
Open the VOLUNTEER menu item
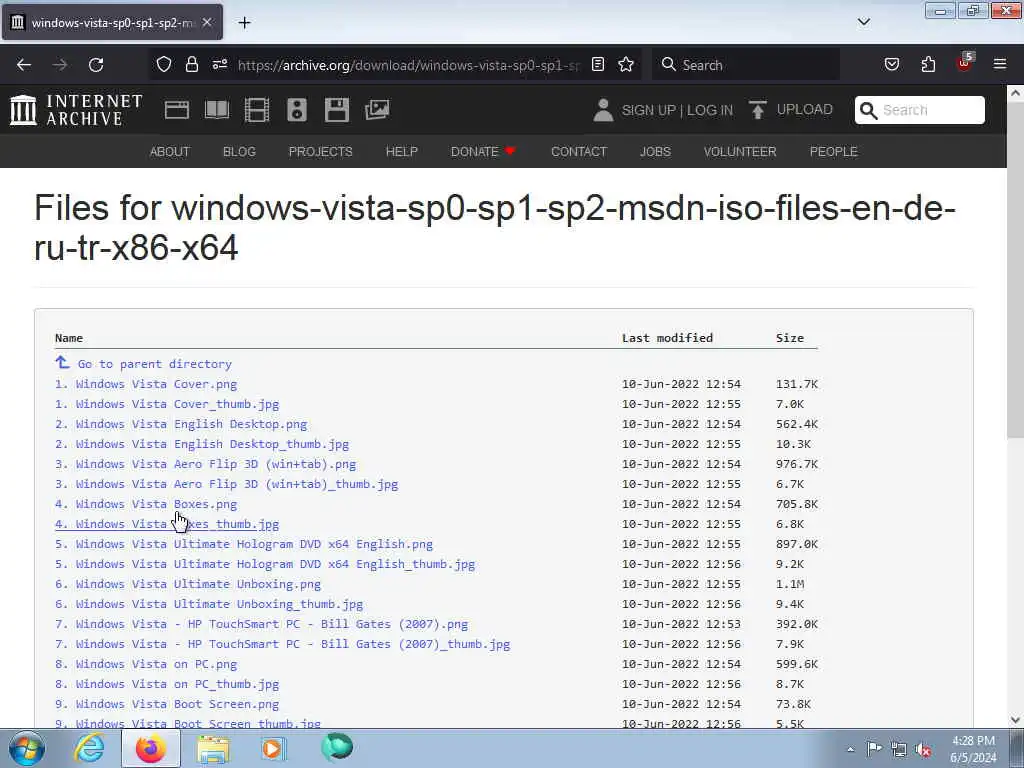pyautogui.click(x=740, y=152)
